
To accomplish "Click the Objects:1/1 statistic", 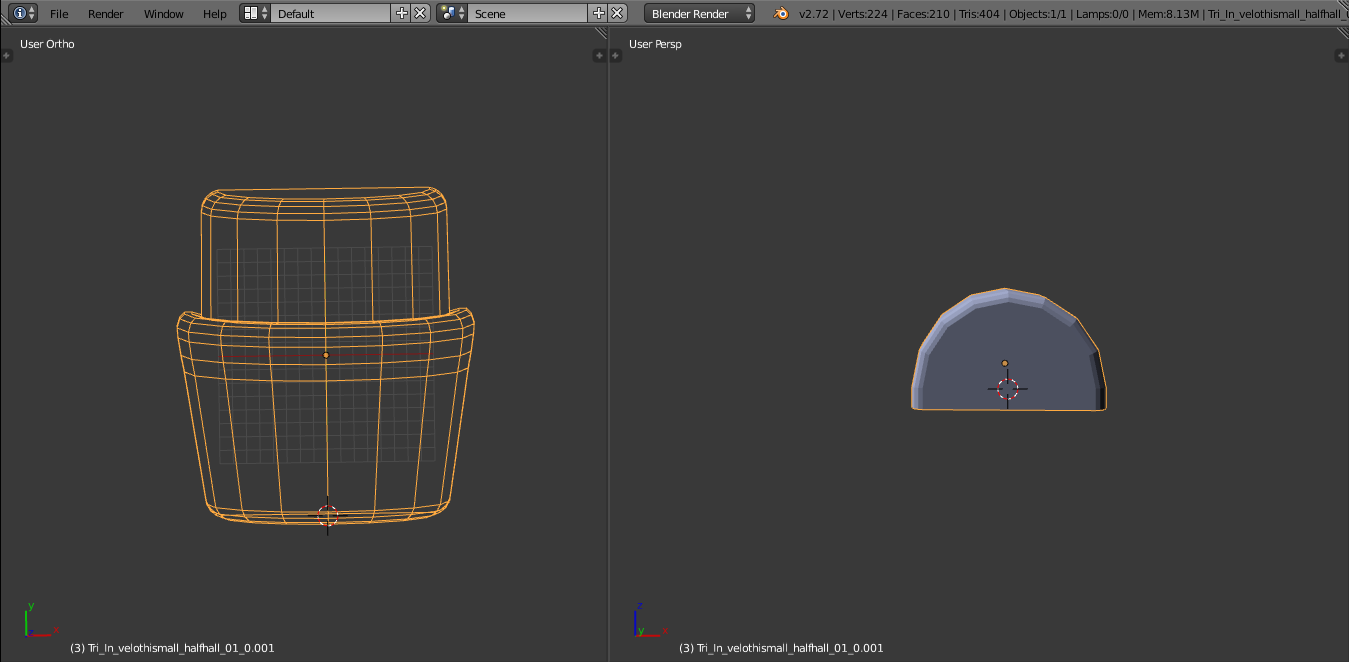I will coord(1040,14).
